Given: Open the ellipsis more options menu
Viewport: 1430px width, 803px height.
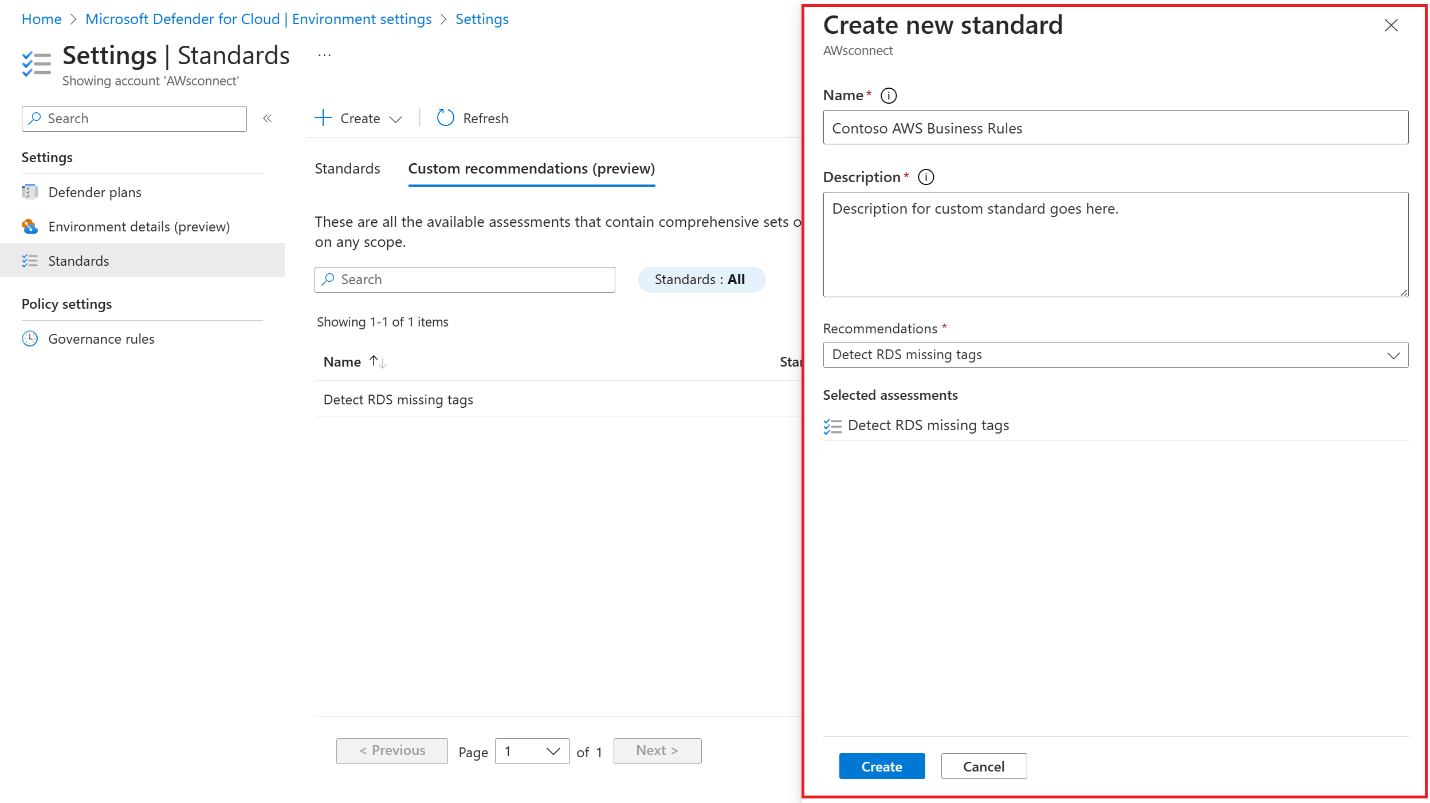Looking at the screenshot, I should click(324, 56).
